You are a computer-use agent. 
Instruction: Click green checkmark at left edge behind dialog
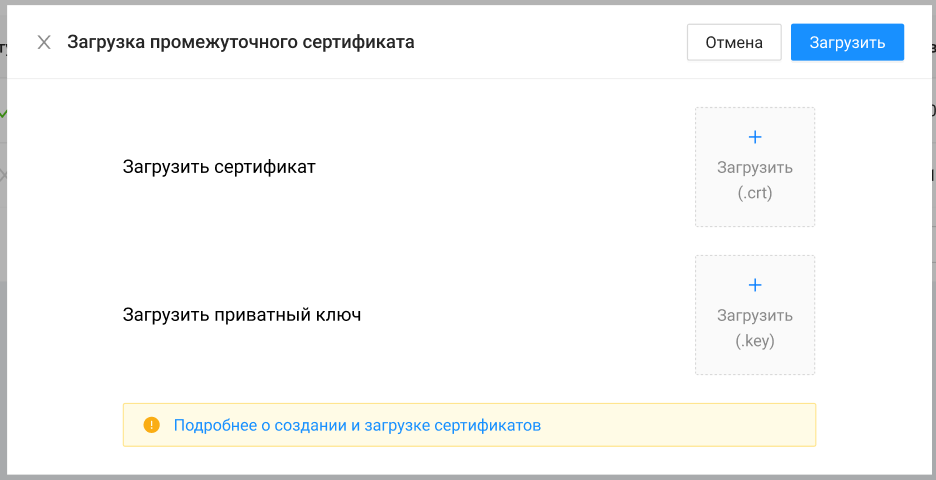coord(3,113)
